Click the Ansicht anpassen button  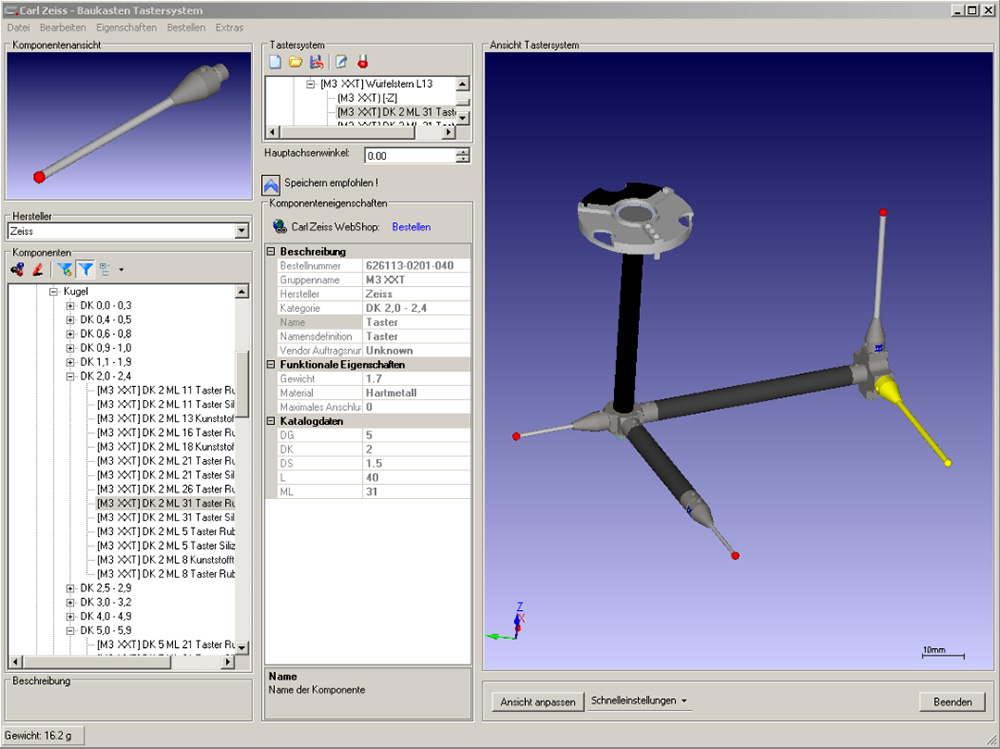click(538, 702)
